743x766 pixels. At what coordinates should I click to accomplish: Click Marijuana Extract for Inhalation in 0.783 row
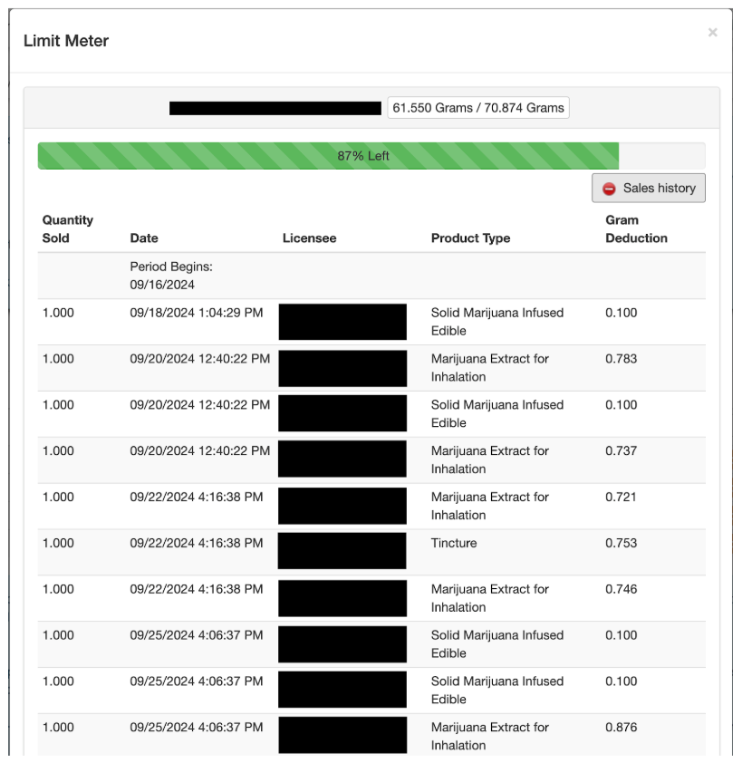(489, 367)
